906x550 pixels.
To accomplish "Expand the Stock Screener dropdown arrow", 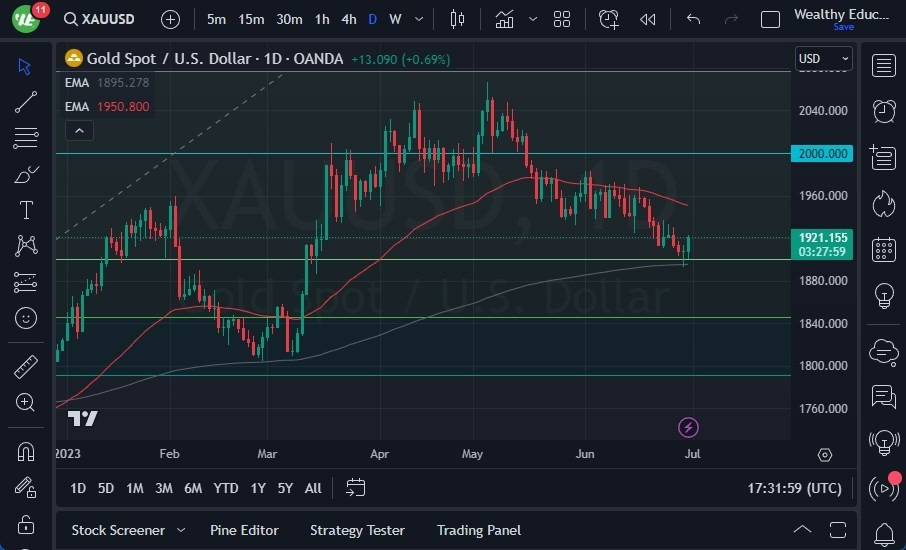I will coord(181,530).
